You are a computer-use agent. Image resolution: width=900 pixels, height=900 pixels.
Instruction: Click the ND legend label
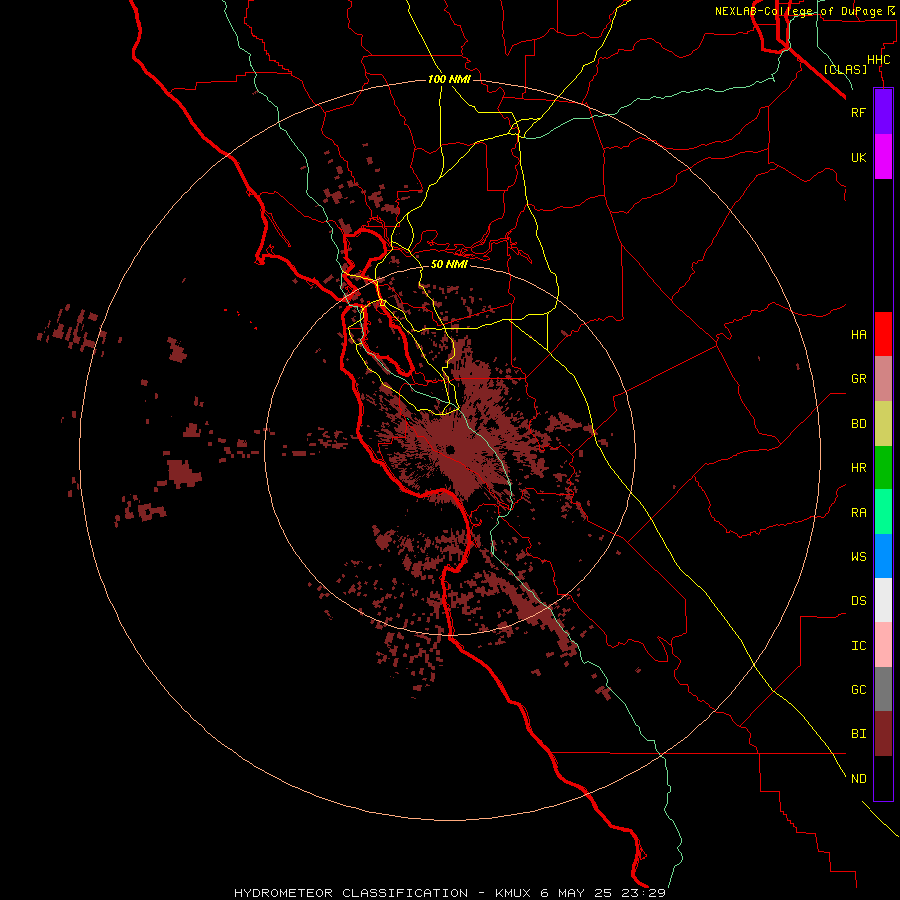point(858,779)
